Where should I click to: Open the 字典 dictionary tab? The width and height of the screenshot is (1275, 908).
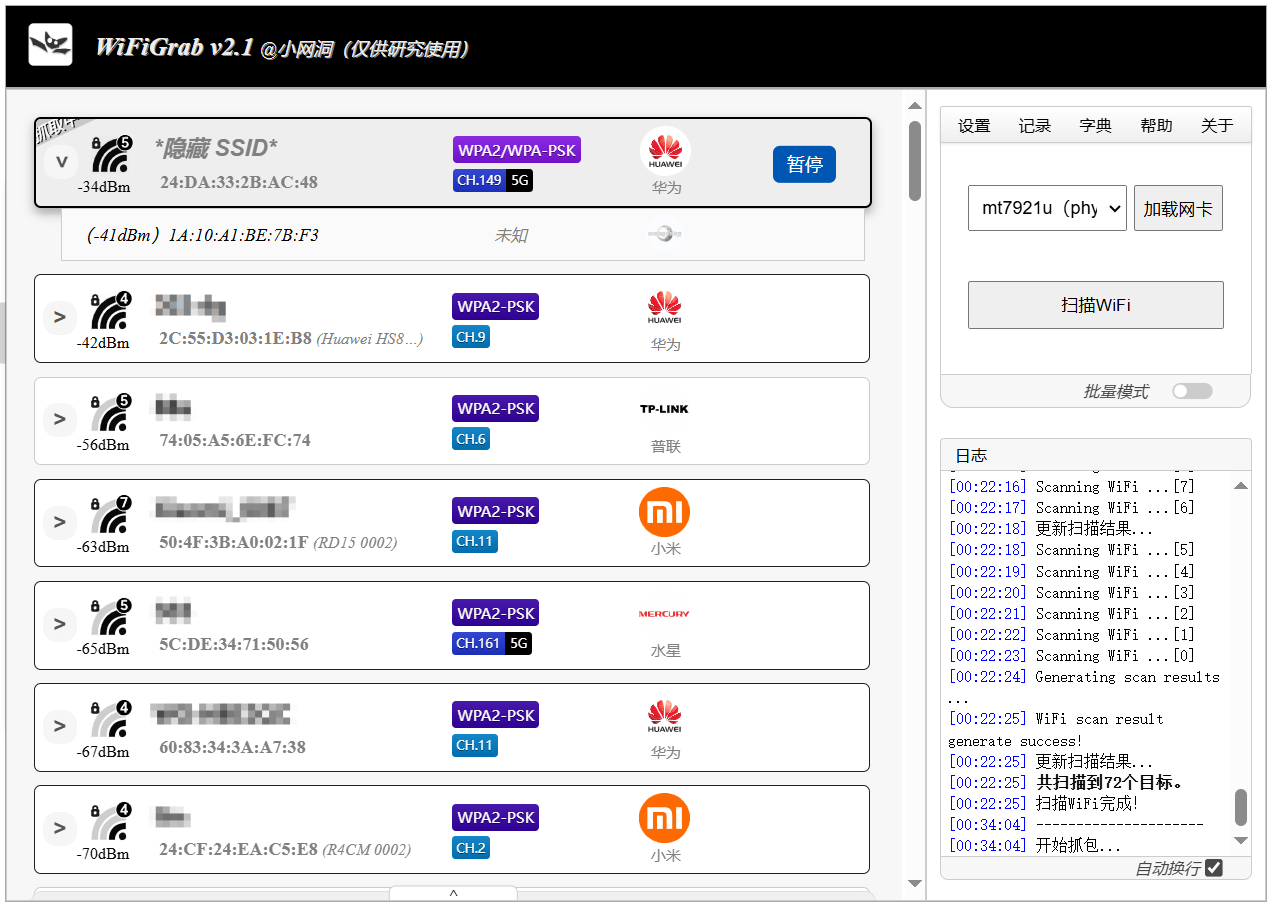click(1096, 125)
